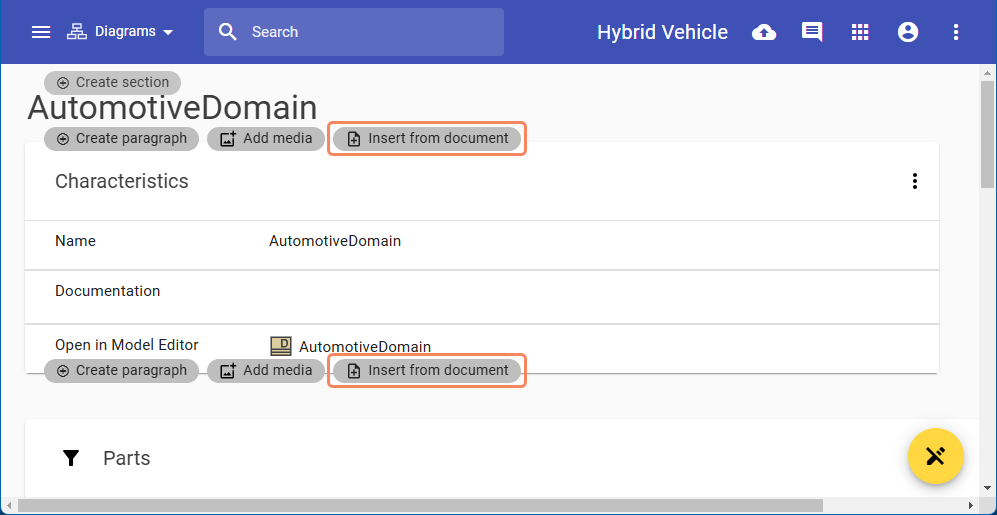Click the top Add media button
The width and height of the screenshot is (997, 515).
266,139
